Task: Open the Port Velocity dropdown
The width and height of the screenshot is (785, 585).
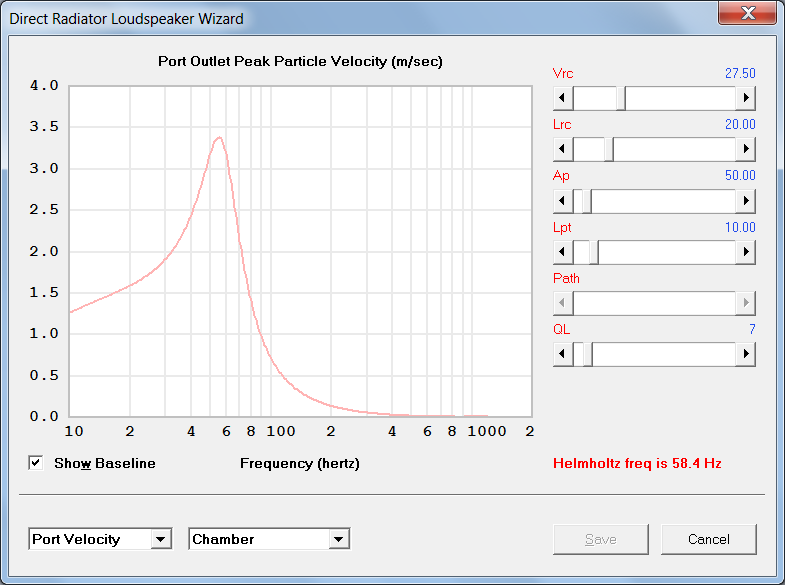Action: click(x=161, y=539)
